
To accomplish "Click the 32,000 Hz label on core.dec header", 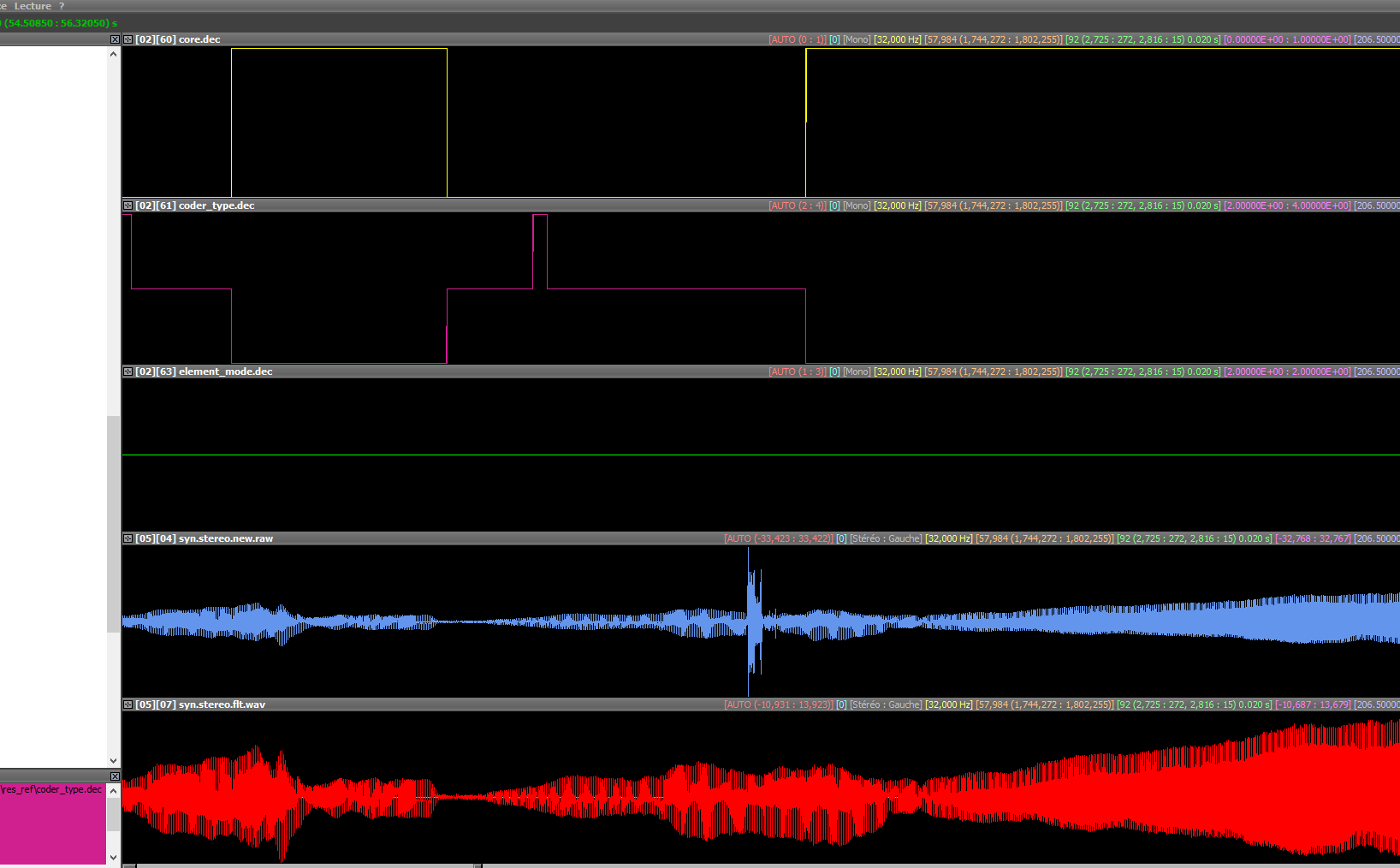I will click(897, 39).
